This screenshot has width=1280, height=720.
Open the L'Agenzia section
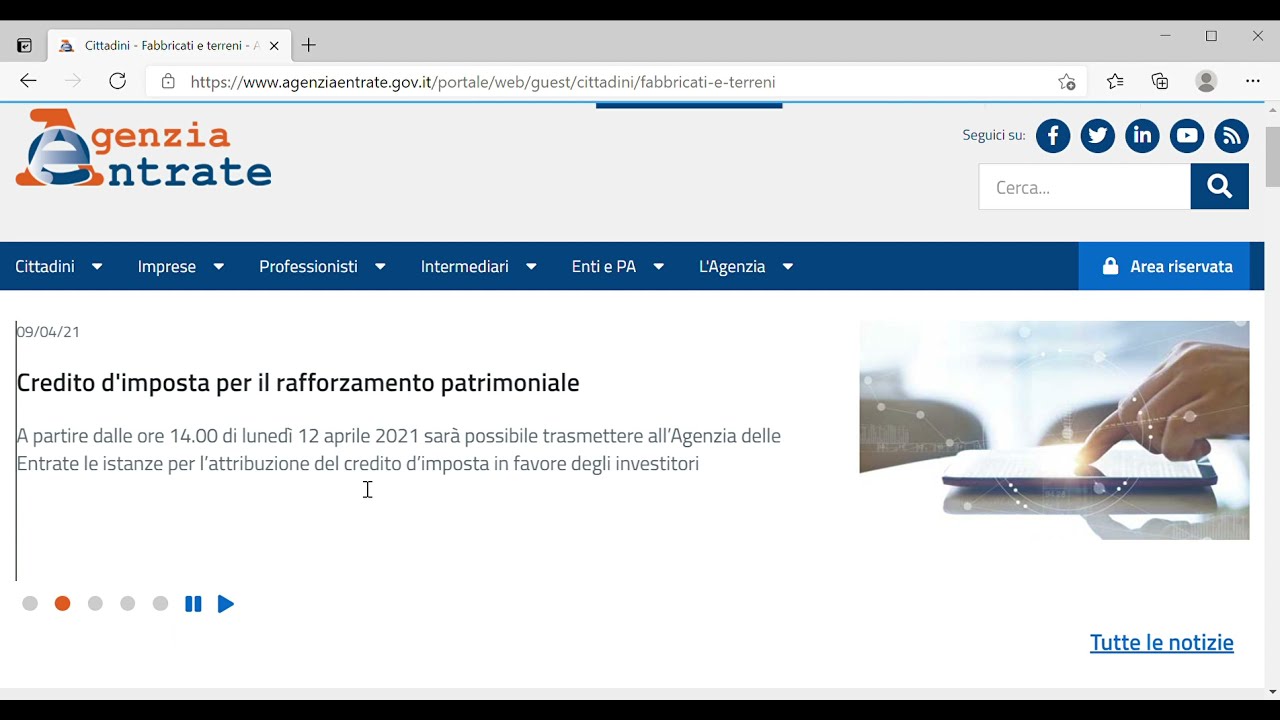point(732,266)
